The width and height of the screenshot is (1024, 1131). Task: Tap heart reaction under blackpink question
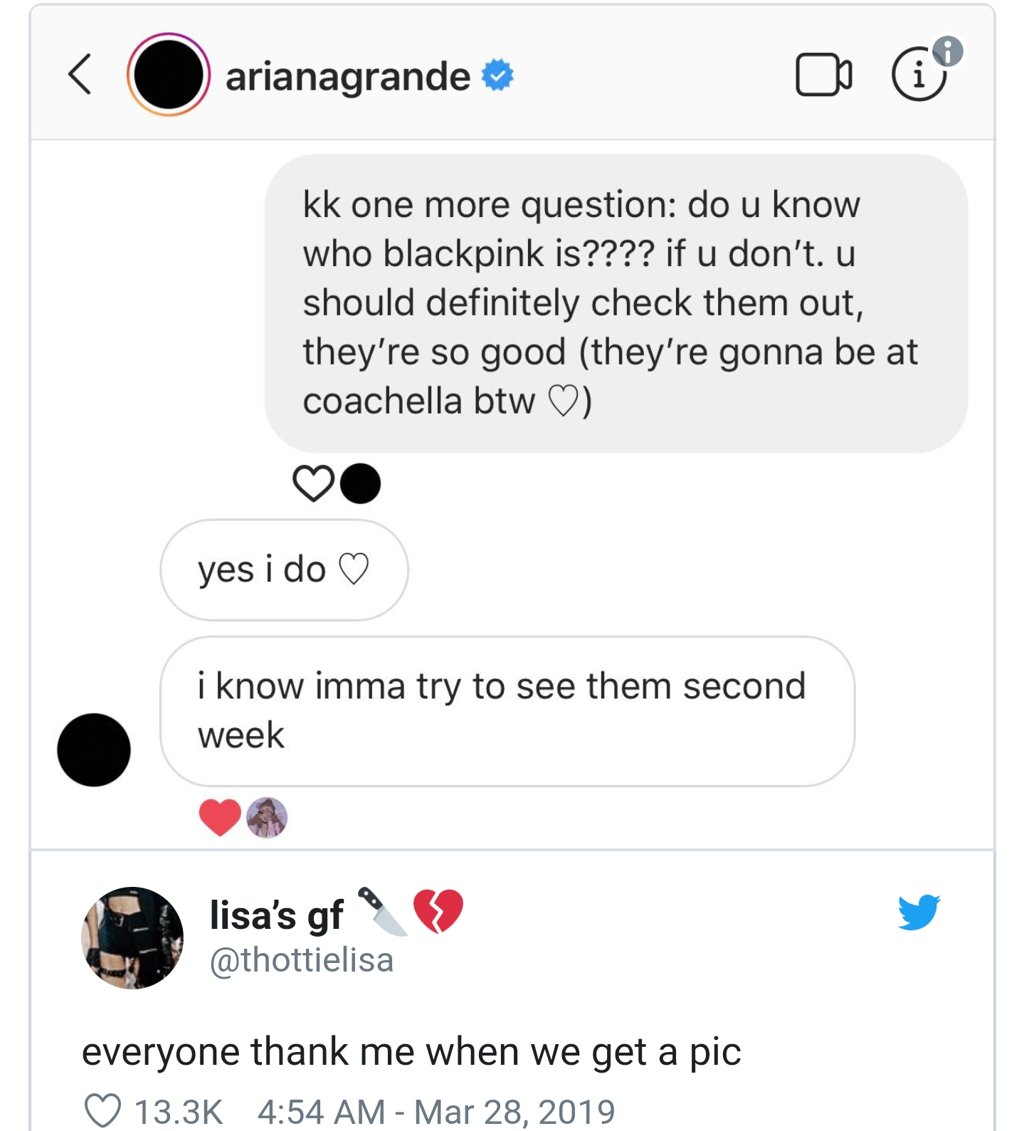click(x=312, y=485)
